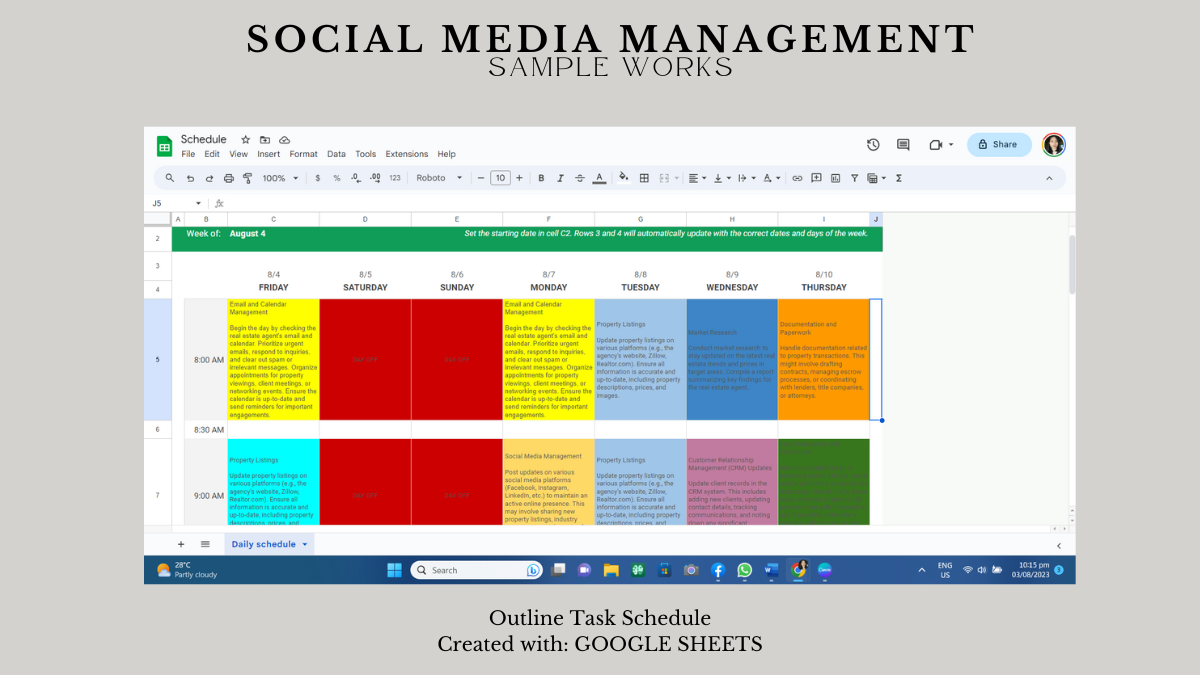Format cell as percent

point(337,178)
